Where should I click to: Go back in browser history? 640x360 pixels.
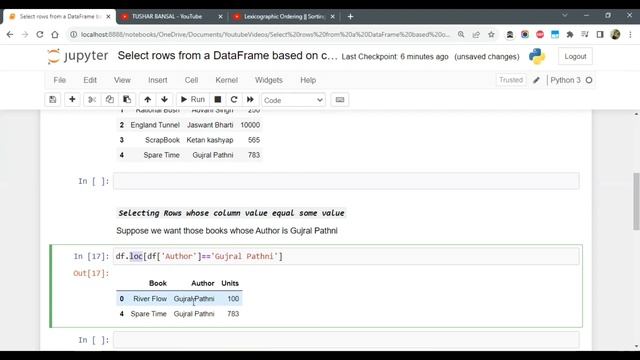pyautogui.click(x=10, y=35)
